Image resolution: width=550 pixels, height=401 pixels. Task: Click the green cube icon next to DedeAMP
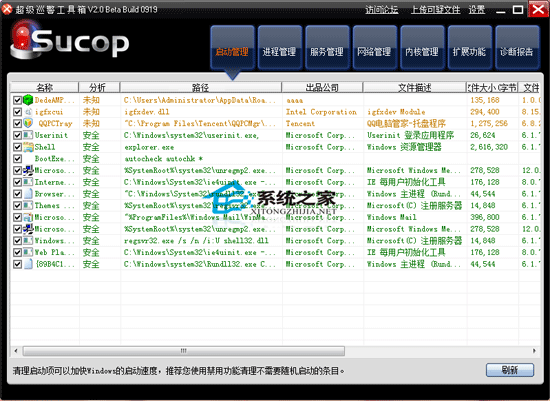tap(28, 100)
